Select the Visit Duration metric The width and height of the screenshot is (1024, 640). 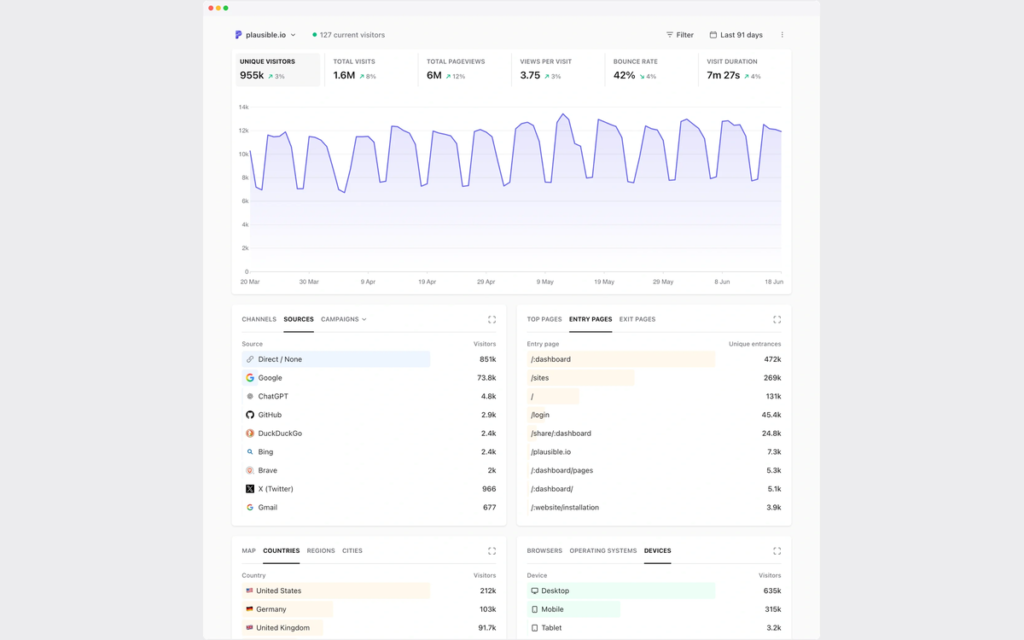click(x=743, y=69)
